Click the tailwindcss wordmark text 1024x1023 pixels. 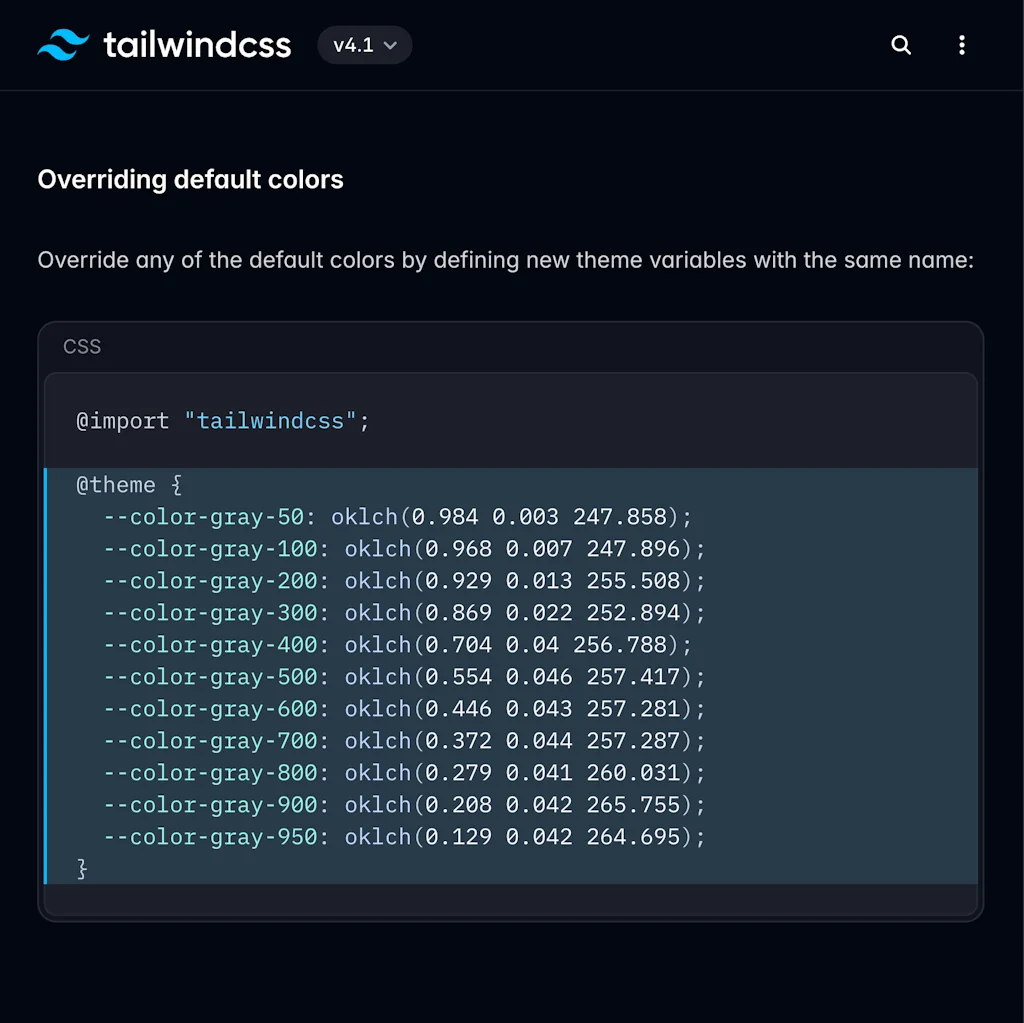197,45
